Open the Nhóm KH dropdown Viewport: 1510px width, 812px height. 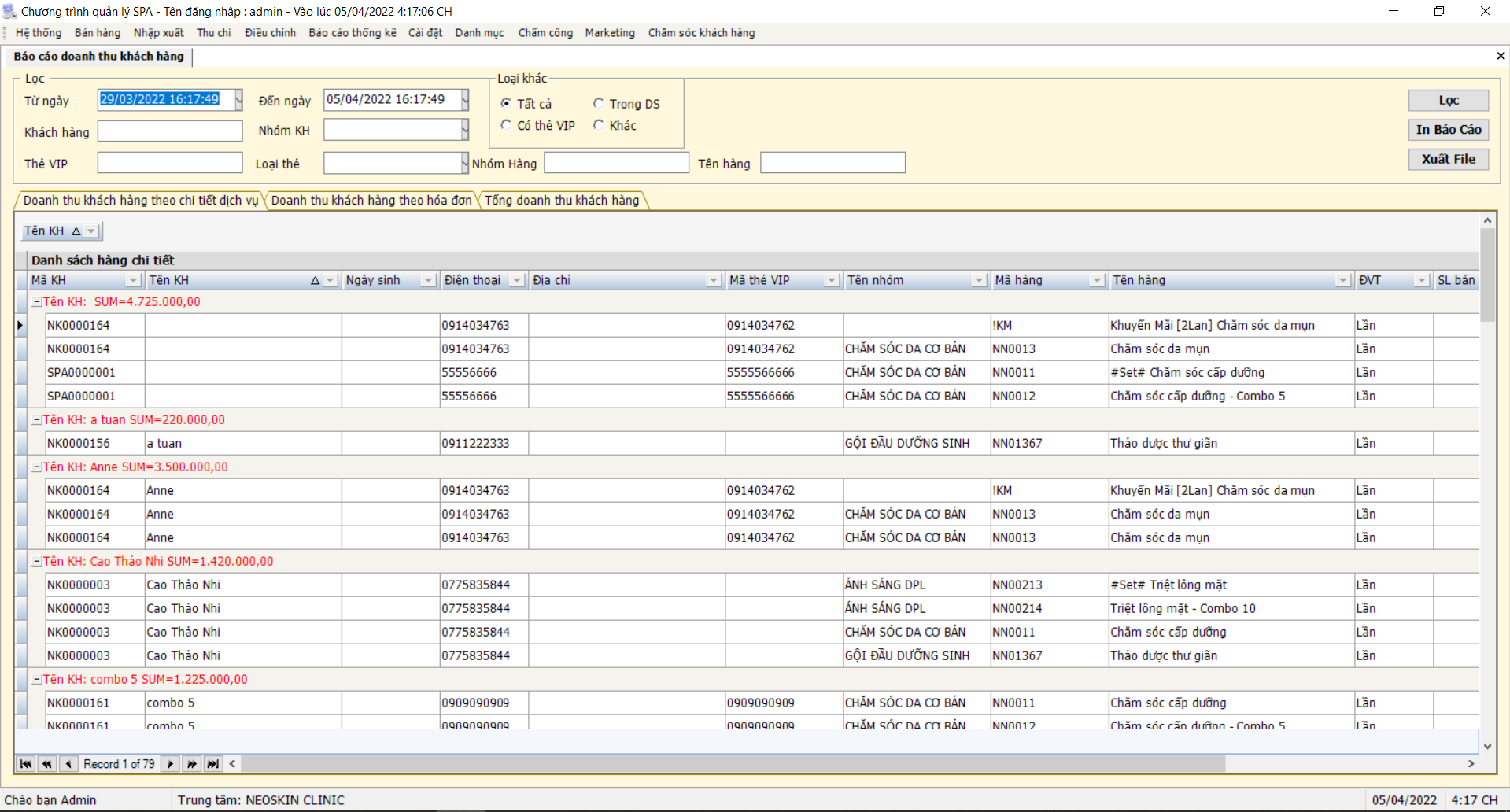click(x=464, y=130)
